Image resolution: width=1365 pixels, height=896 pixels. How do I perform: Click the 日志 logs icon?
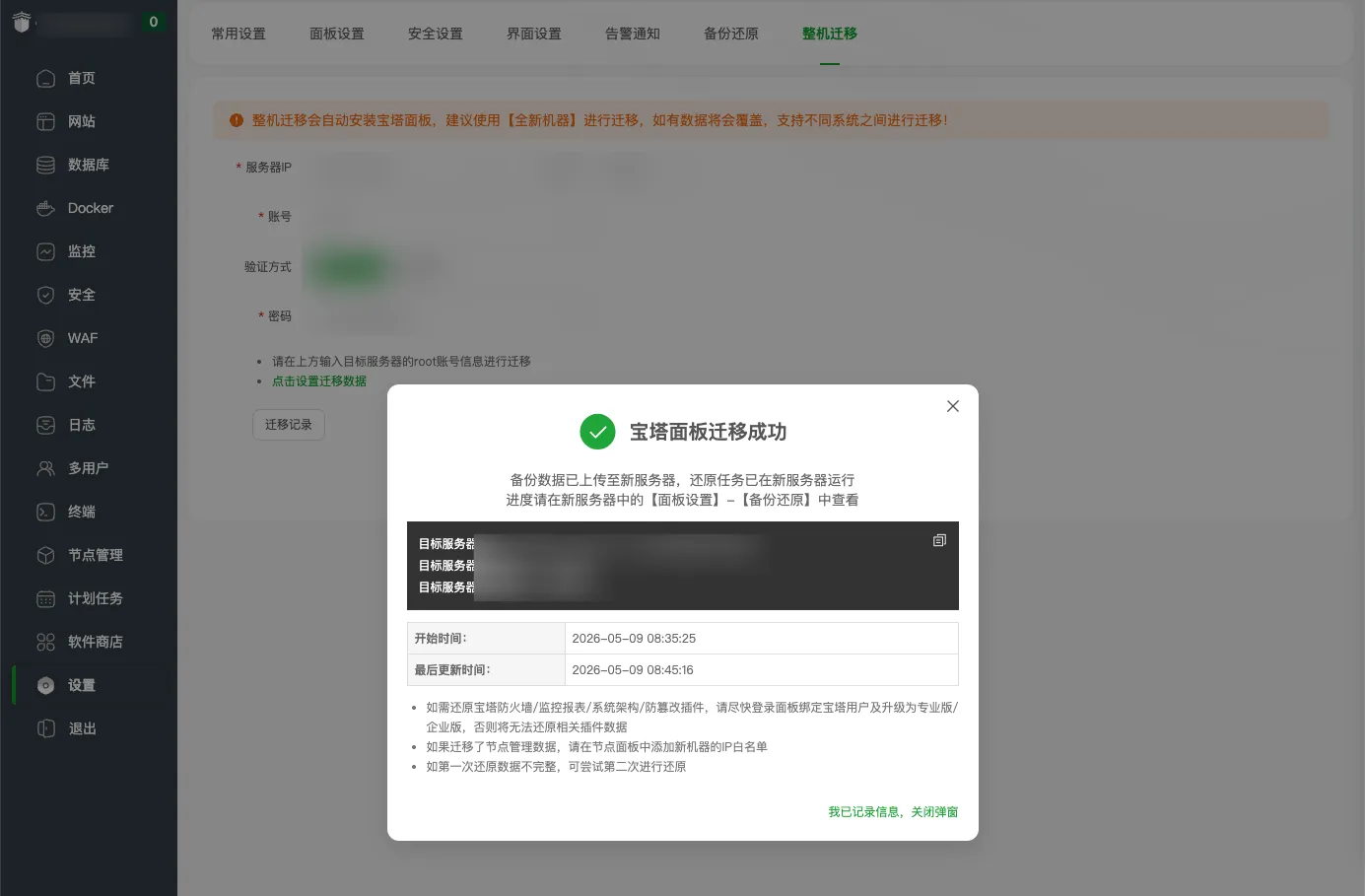(x=45, y=425)
